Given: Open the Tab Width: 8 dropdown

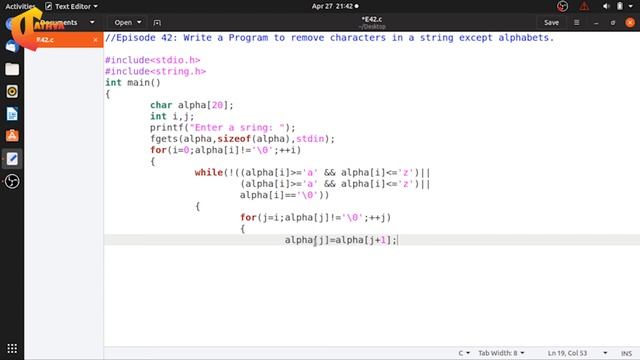Looking at the screenshot, I should [x=501, y=353].
